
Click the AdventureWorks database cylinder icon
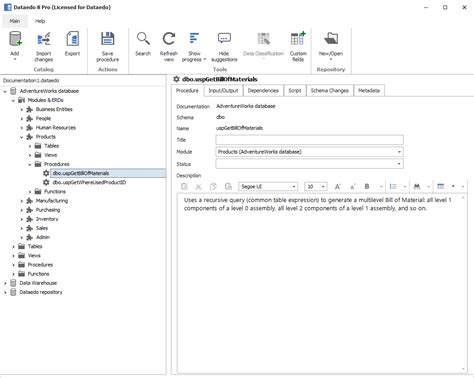tap(13, 91)
